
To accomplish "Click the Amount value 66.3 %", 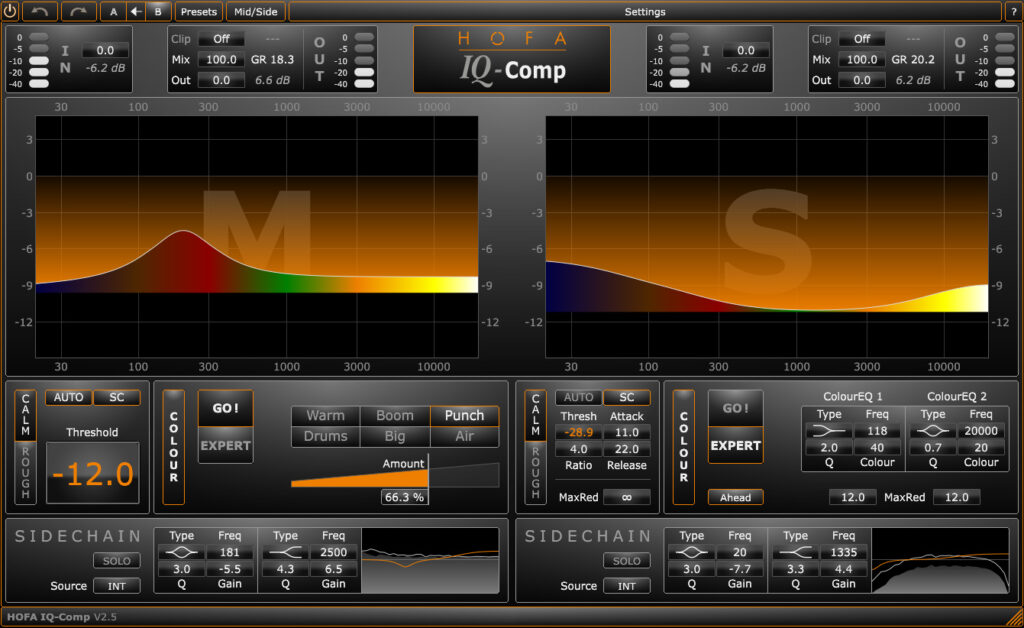I will [x=404, y=497].
